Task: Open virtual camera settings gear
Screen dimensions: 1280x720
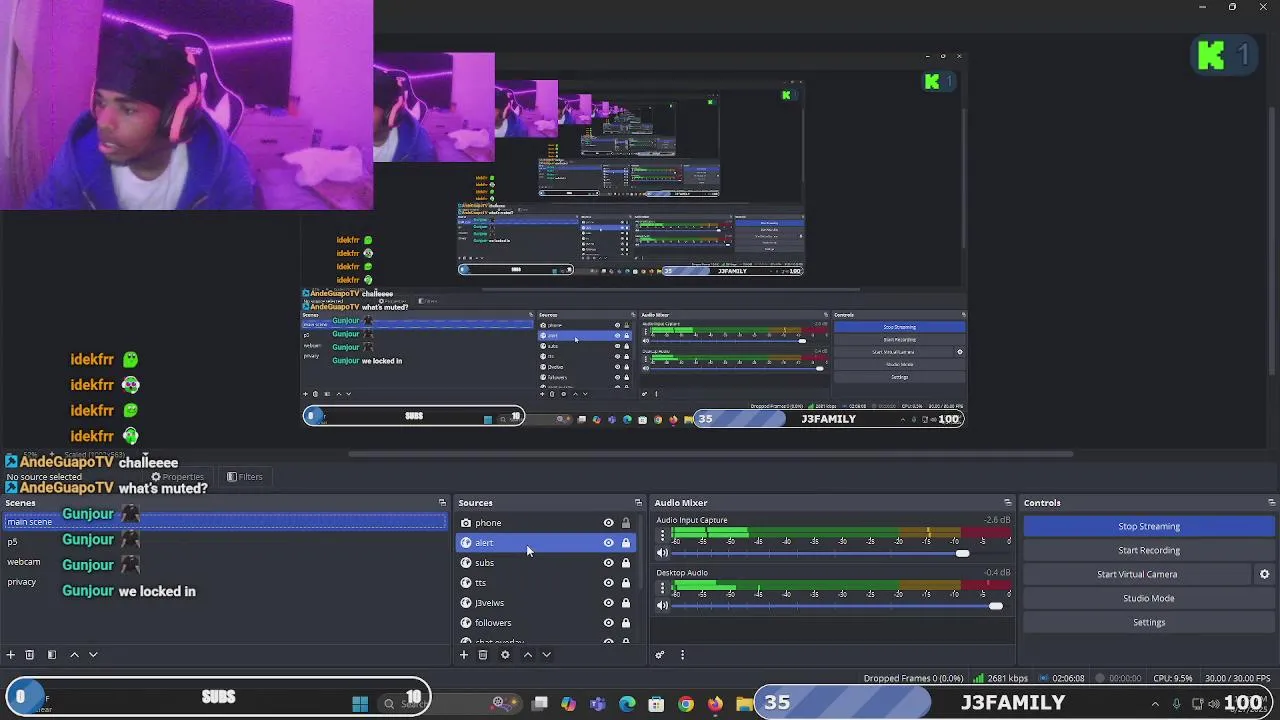Action: point(1264,574)
